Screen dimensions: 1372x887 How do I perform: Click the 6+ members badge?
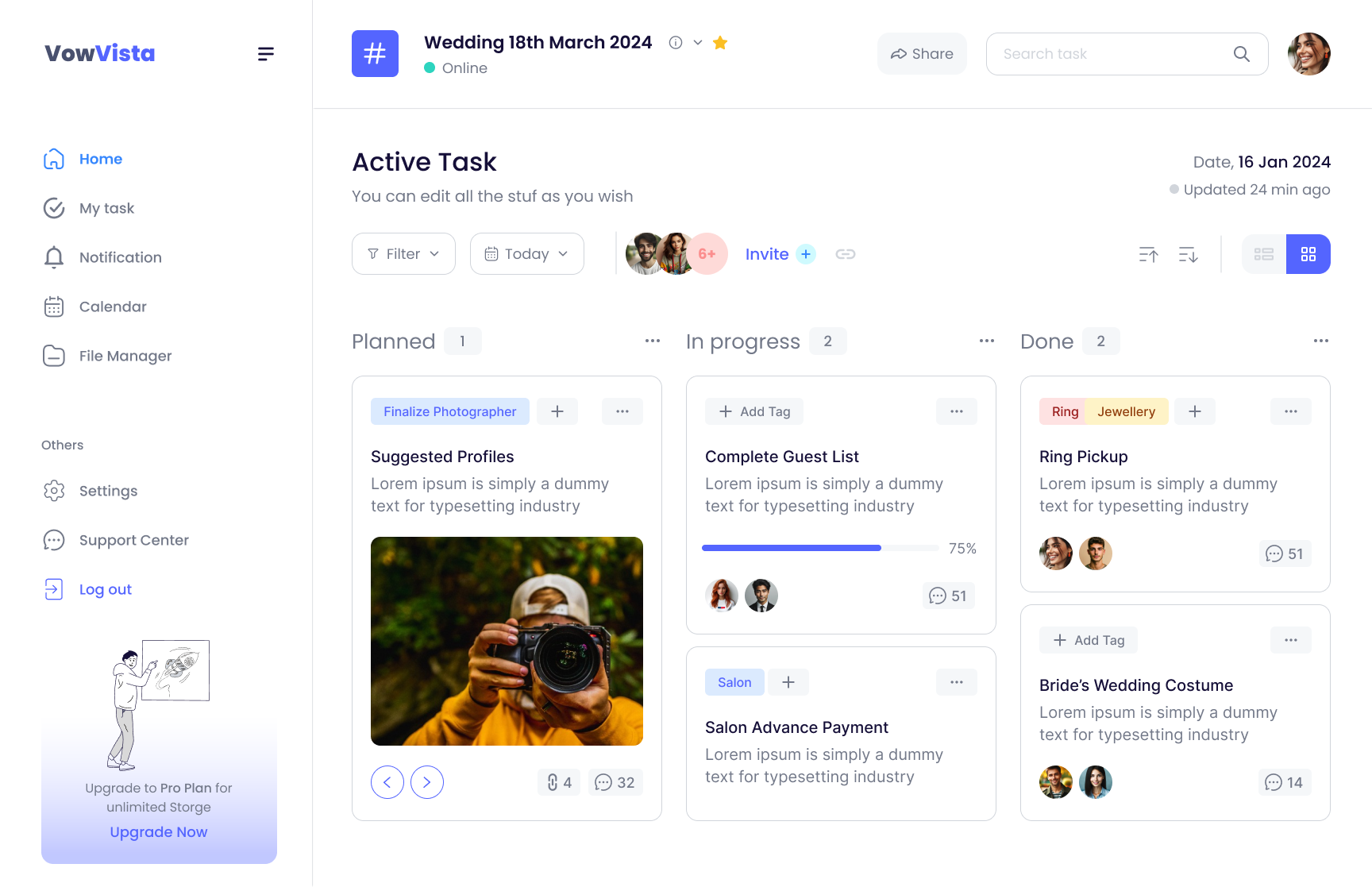point(707,254)
